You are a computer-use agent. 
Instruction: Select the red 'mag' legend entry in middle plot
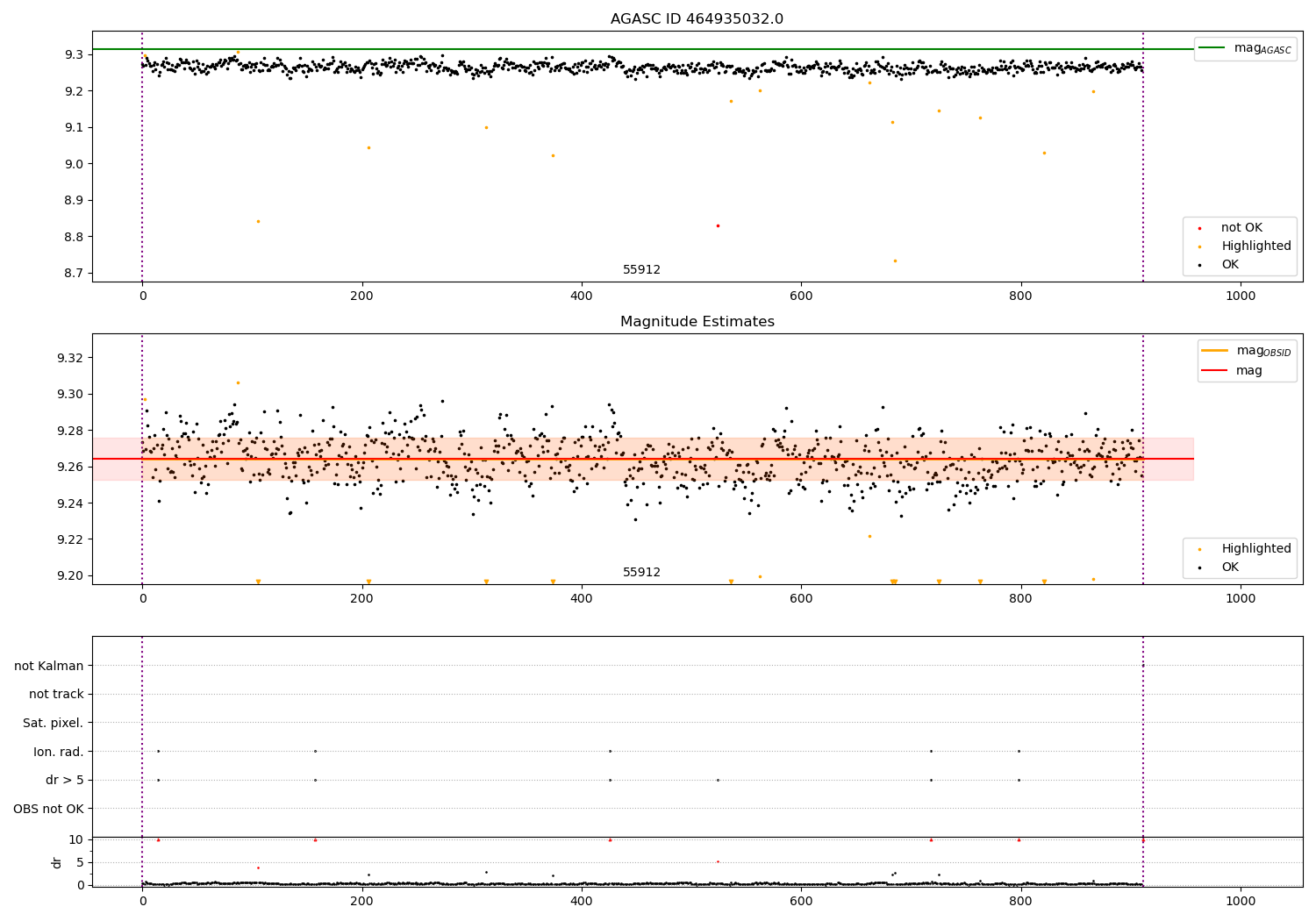(1232, 371)
